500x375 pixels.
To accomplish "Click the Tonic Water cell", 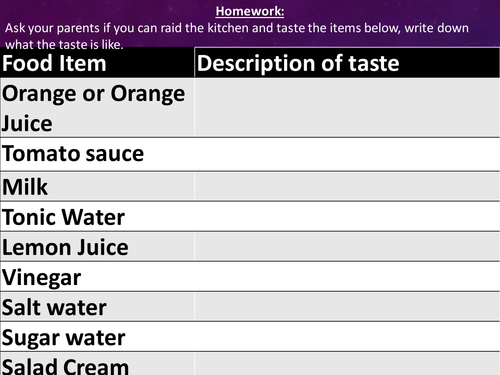I will coord(97,216).
